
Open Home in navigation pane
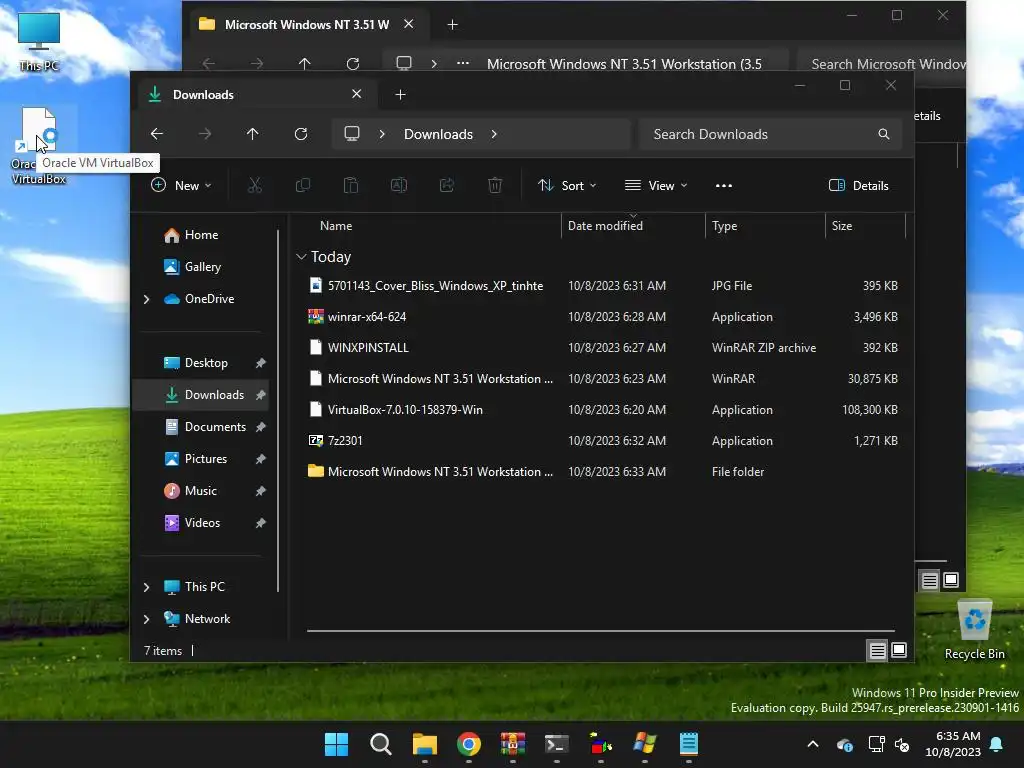[x=201, y=235]
